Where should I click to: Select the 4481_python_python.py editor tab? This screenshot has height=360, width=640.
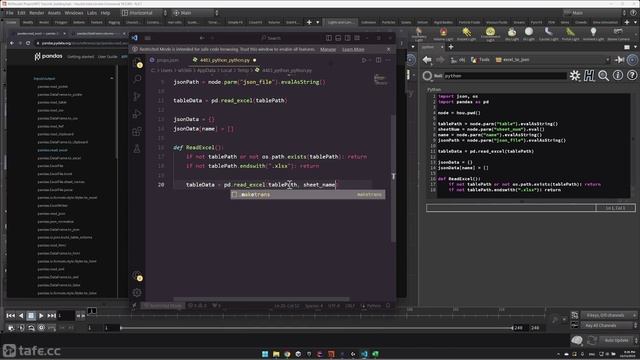tap(224, 60)
